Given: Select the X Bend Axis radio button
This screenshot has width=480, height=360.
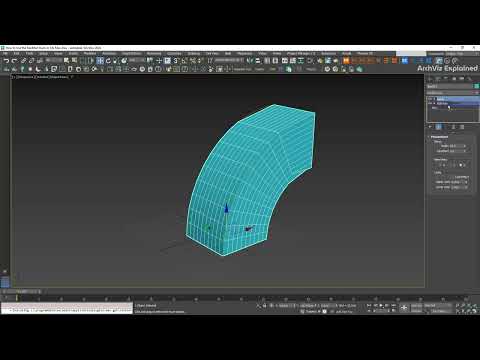Looking at the screenshot, I should point(441,165).
